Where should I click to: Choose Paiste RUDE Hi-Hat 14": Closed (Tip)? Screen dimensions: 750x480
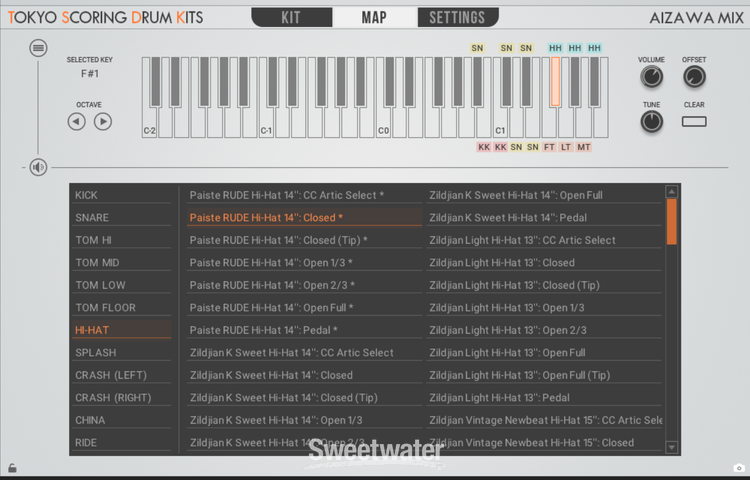coord(304,240)
